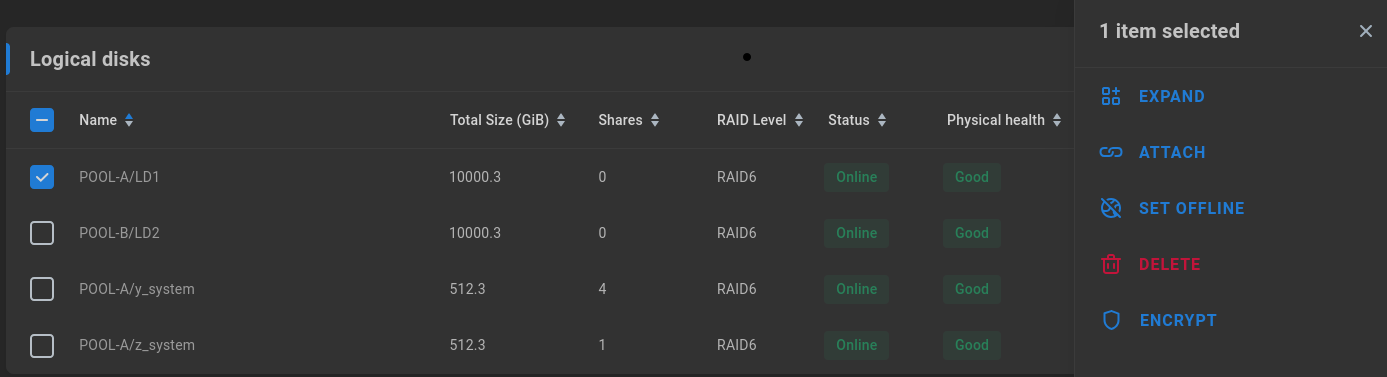1387x377 pixels.
Task: Click the ENCRYPT button label
Action: (x=1178, y=320)
